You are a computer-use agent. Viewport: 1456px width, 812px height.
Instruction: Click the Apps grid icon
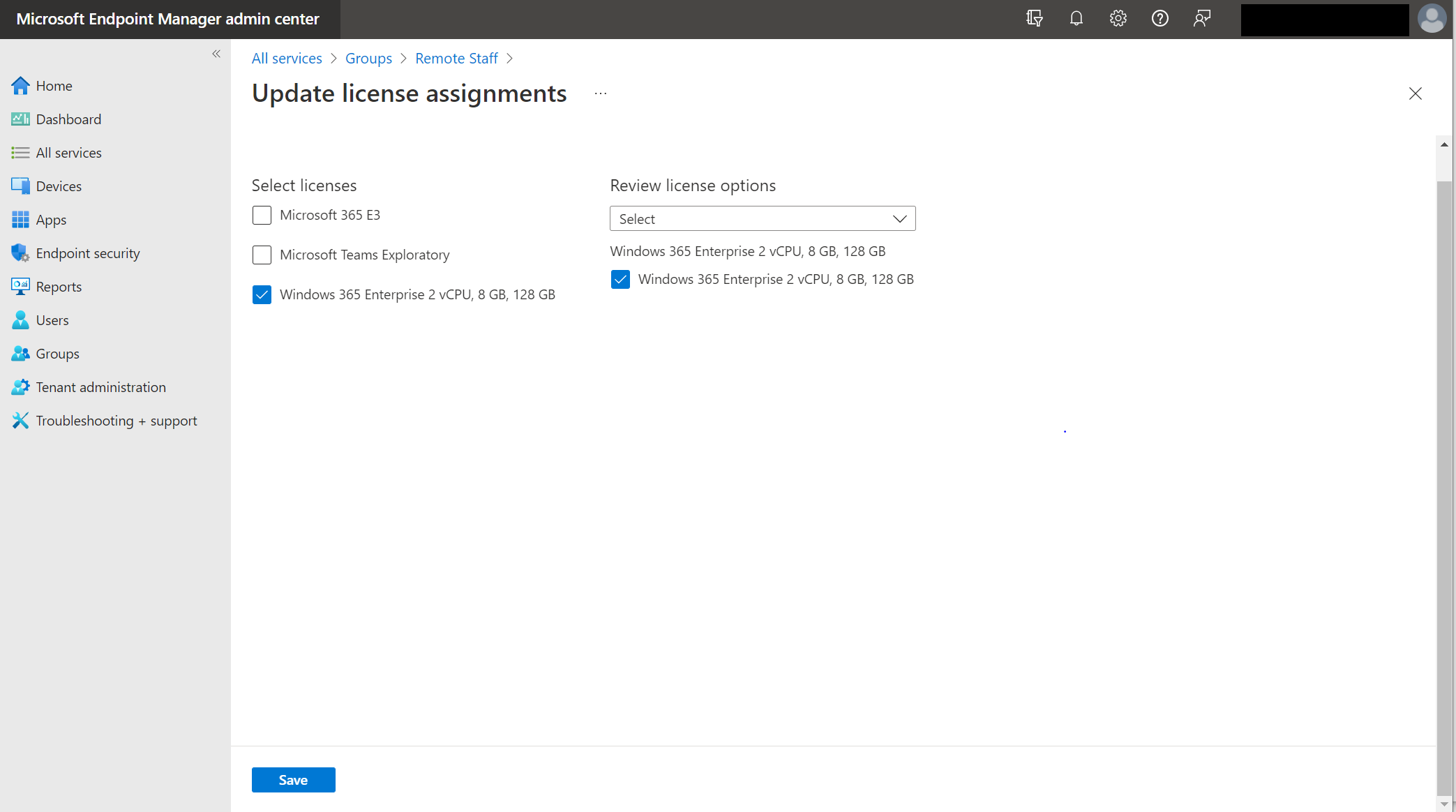tap(20, 220)
